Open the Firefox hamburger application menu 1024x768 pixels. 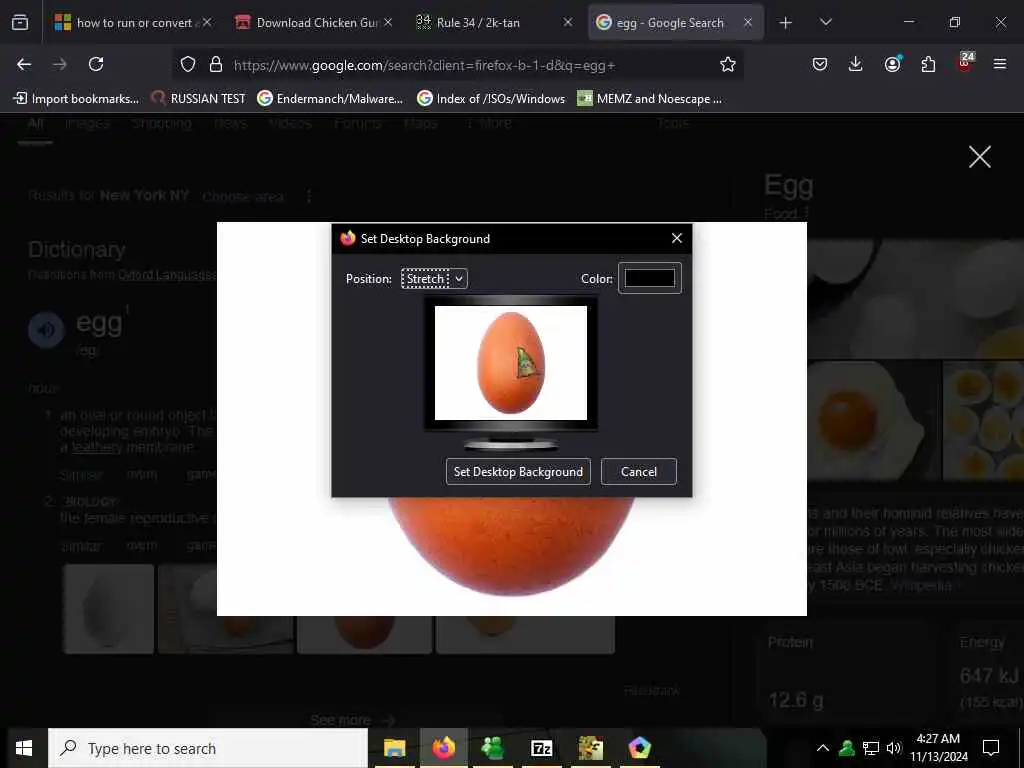point(1000,64)
